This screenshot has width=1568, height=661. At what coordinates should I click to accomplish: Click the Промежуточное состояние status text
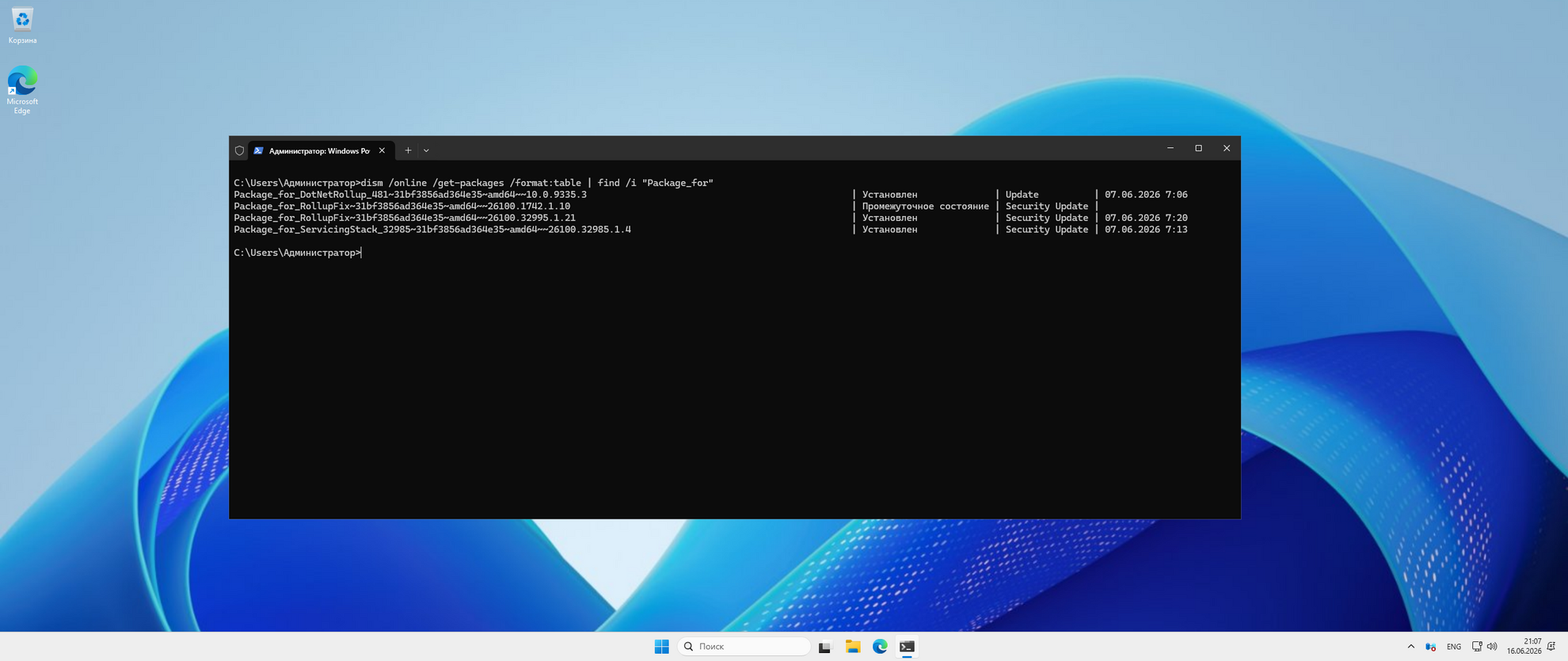tap(925, 207)
